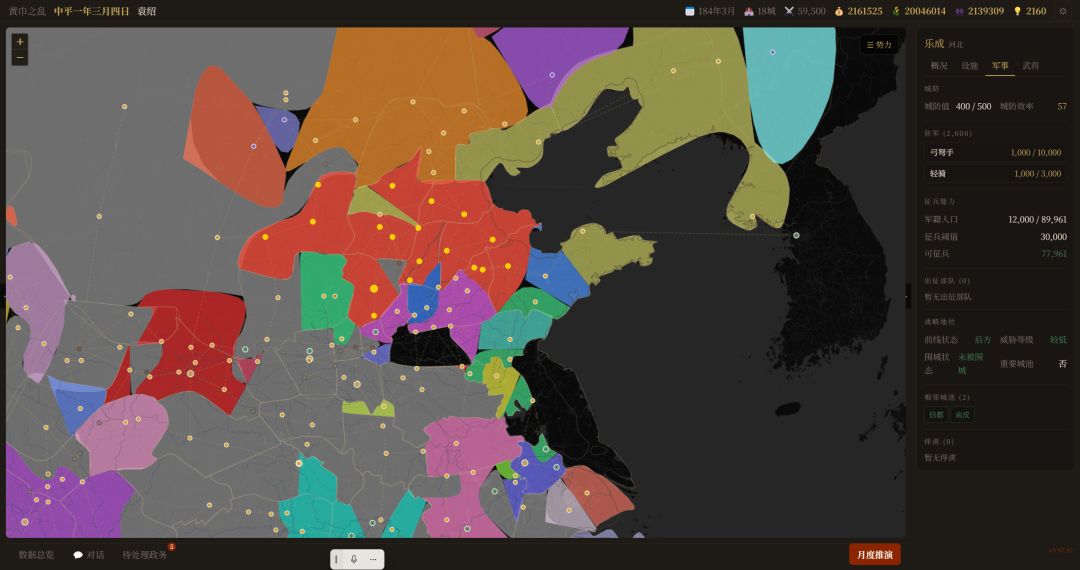Click the 后方 frontline status value
The height and width of the screenshot is (570, 1080).
click(983, 339)
